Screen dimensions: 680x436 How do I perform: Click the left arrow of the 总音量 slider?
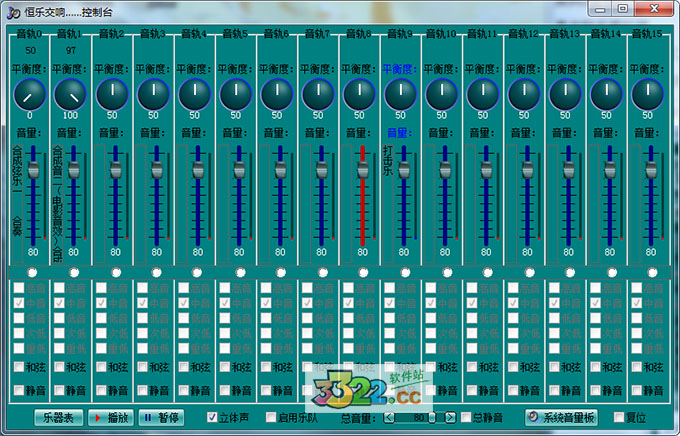(x=389, y=418)
